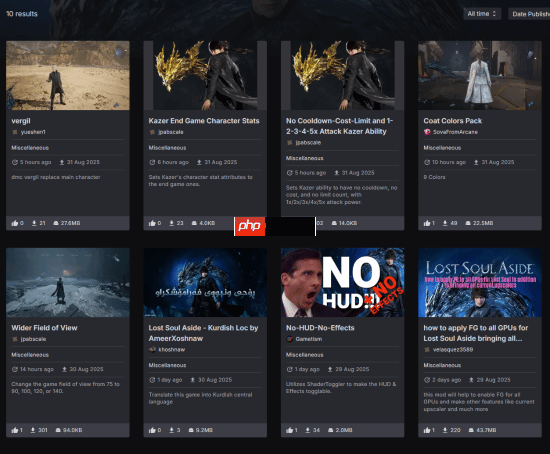This screenshot has height=454, width=550.
Task: Click the red php logo overlay
Action: pos(250,226)
